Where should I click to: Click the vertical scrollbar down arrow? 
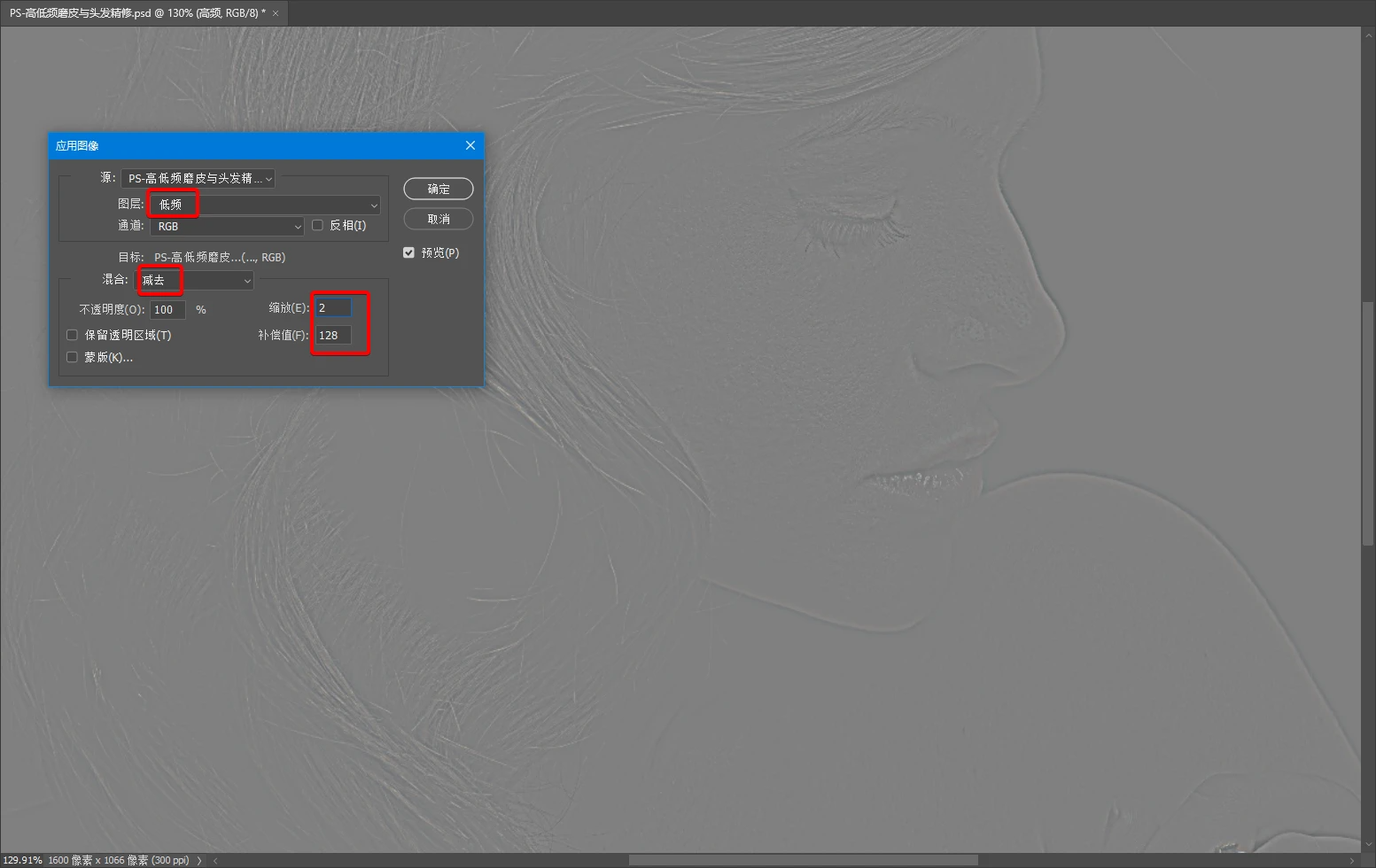(1368, 845)
